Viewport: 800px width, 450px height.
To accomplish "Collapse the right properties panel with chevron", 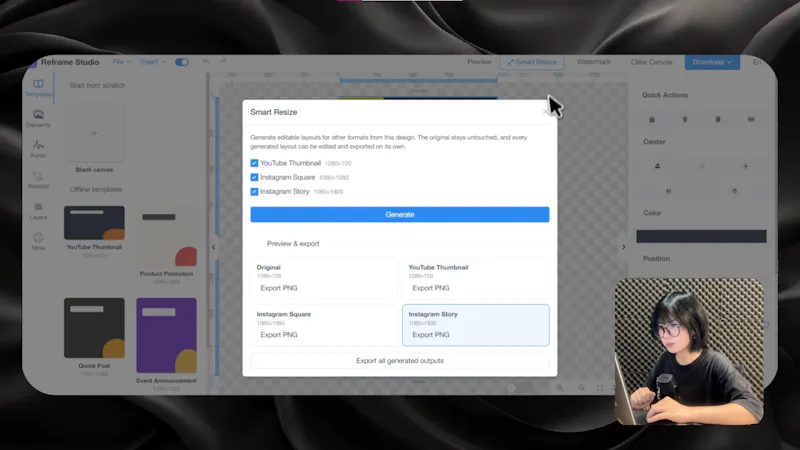I will click(x=623, y=247).
